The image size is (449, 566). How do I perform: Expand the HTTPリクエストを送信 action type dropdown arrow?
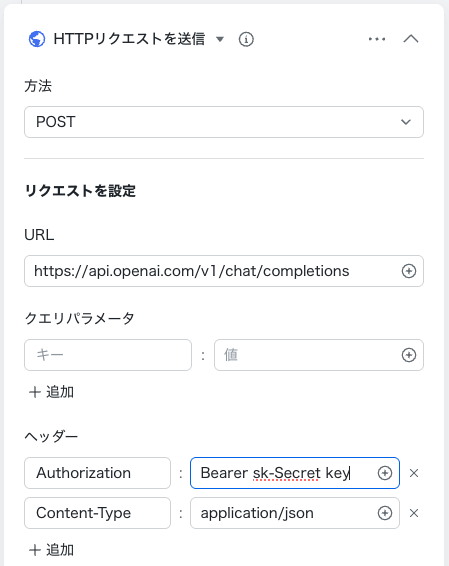pos(220,39)
